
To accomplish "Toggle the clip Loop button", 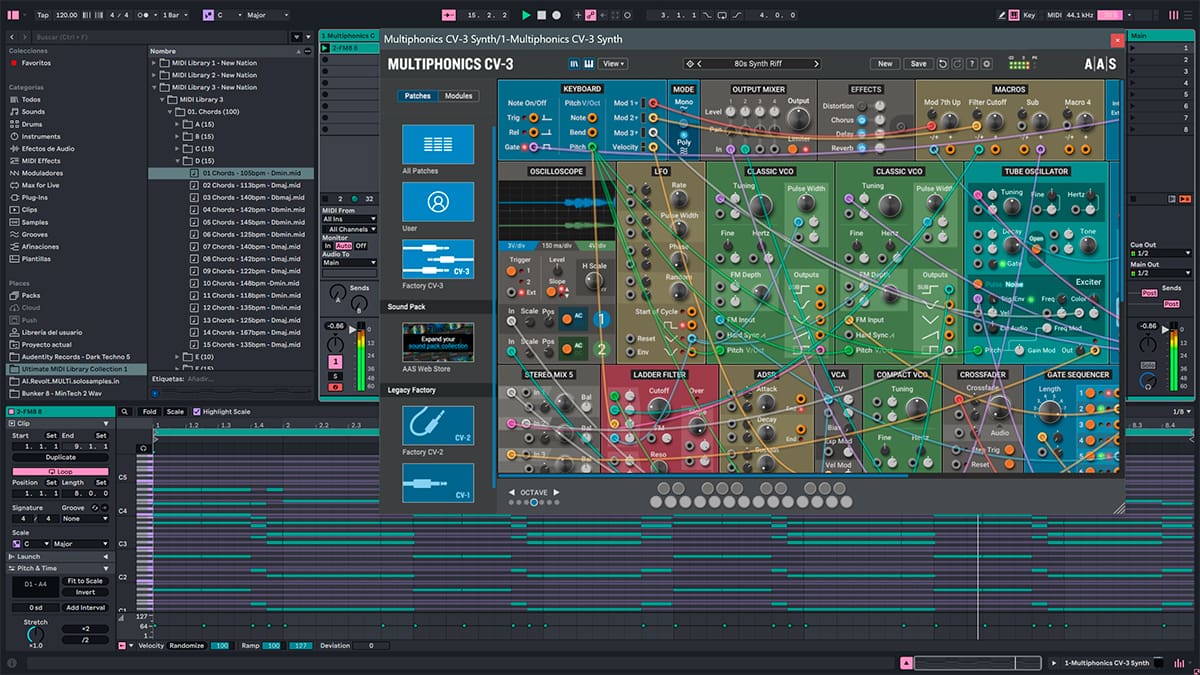I will coord(60,471).
